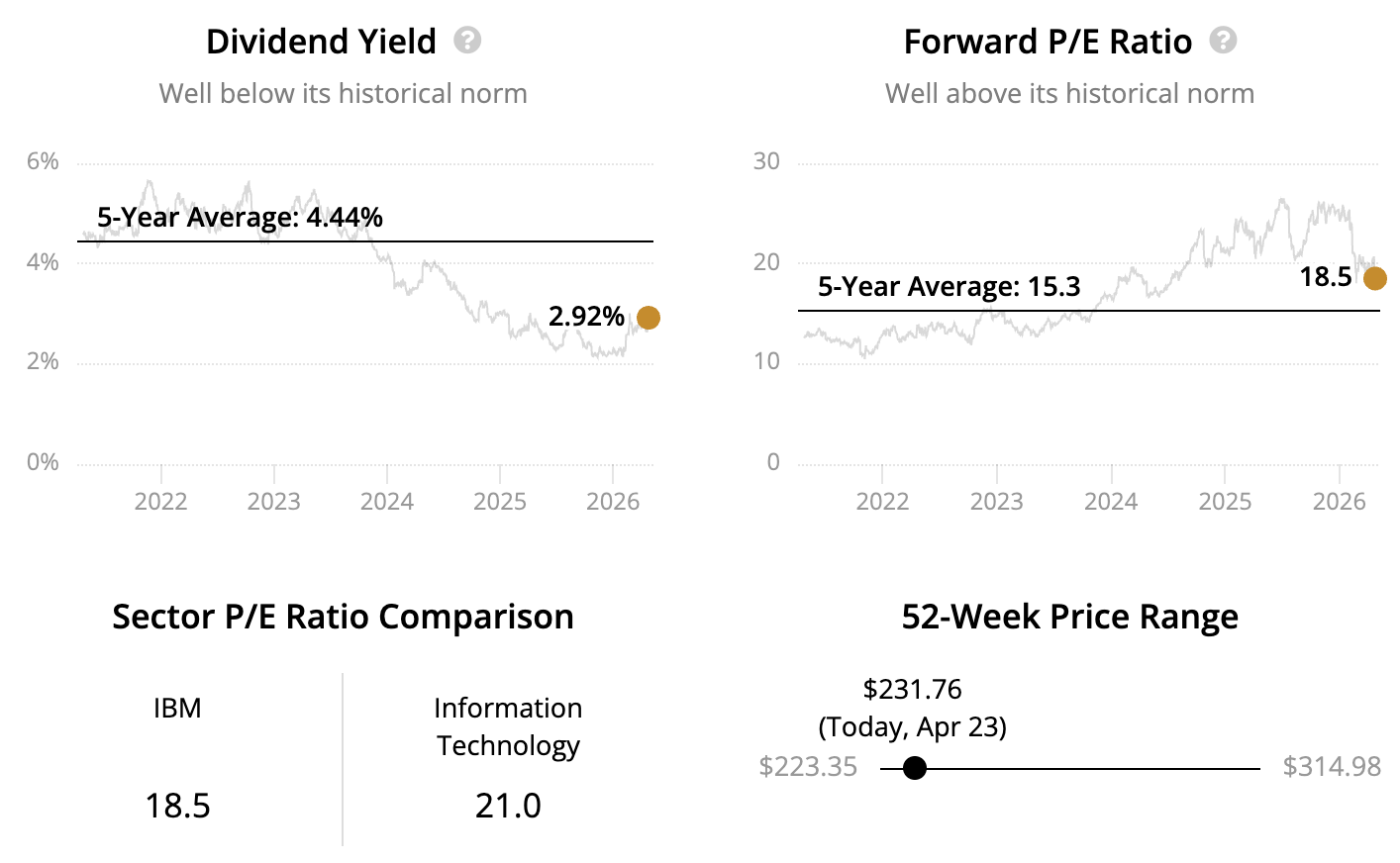
Task: Click the "Well below its historical norm" subtitle
Action: click(343, 94)
